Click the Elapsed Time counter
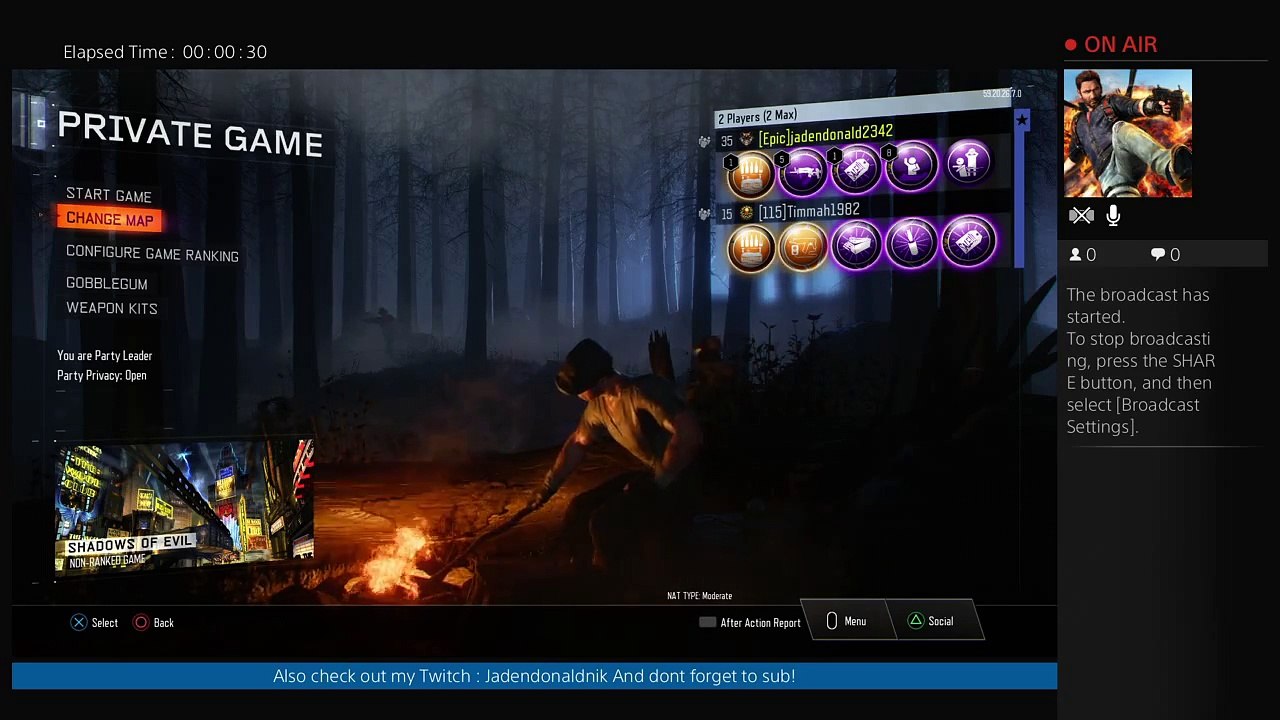This screenshot has width=1280, height=720. coord(165,52)
